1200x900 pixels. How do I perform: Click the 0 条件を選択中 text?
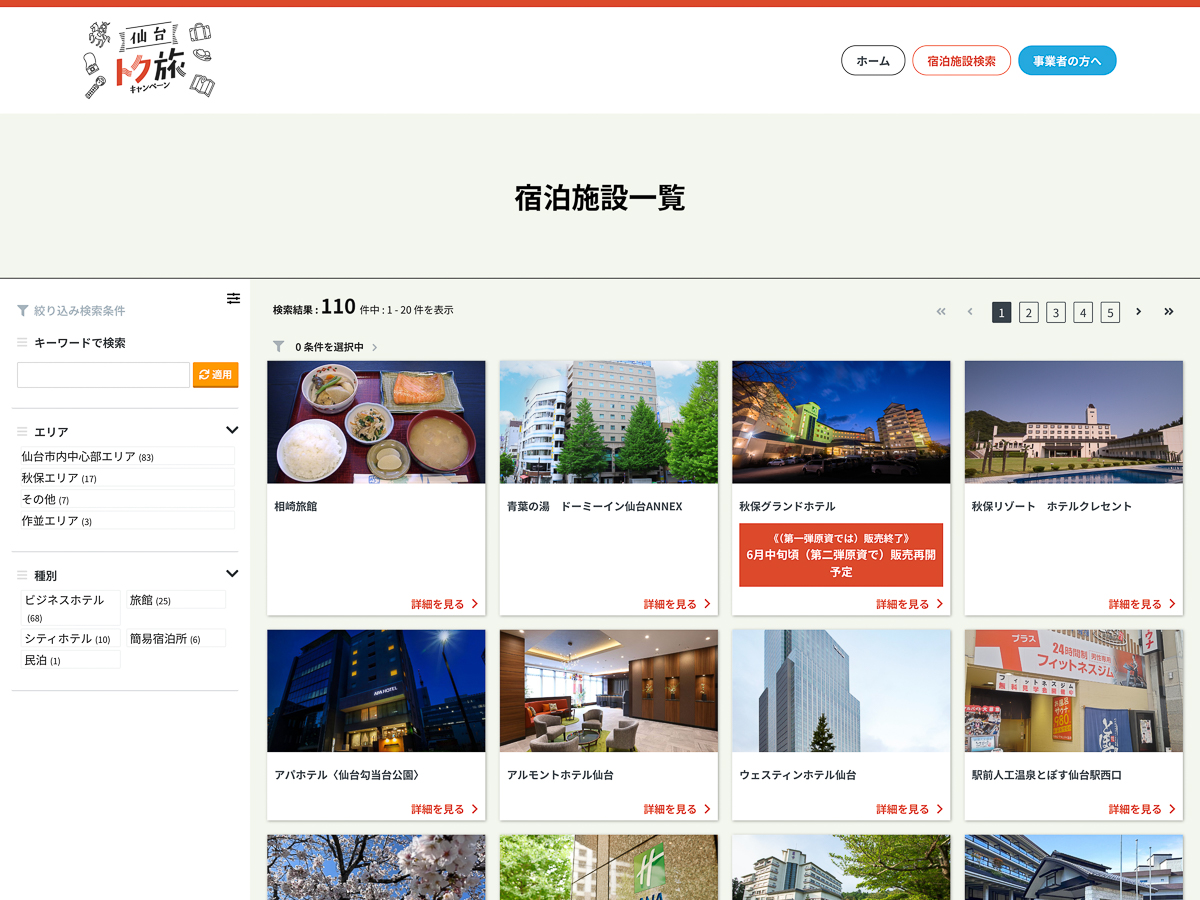point(329,347)
